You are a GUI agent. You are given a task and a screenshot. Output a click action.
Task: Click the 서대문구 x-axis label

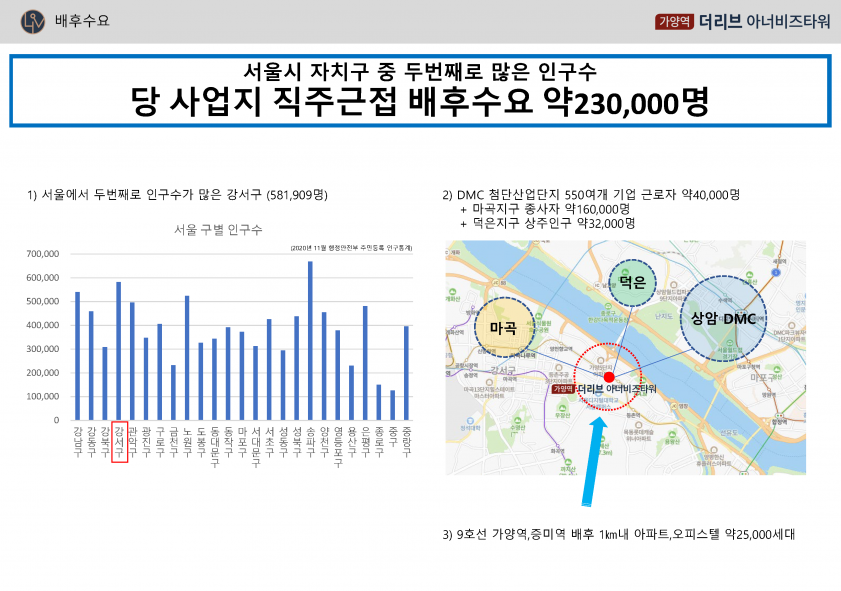(256, 447)
